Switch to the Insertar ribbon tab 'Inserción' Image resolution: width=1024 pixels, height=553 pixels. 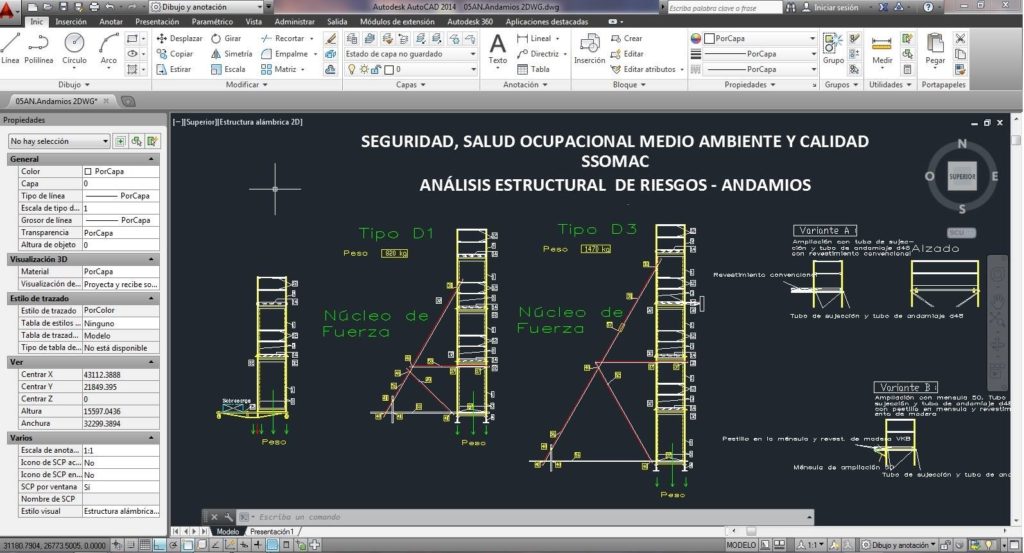70,20
